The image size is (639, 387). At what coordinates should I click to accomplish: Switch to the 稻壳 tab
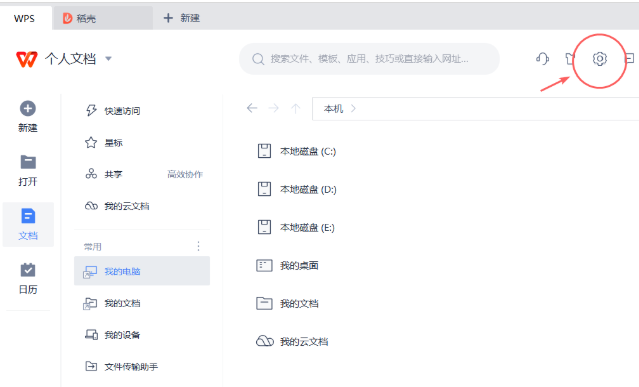(x=103, y=18)
